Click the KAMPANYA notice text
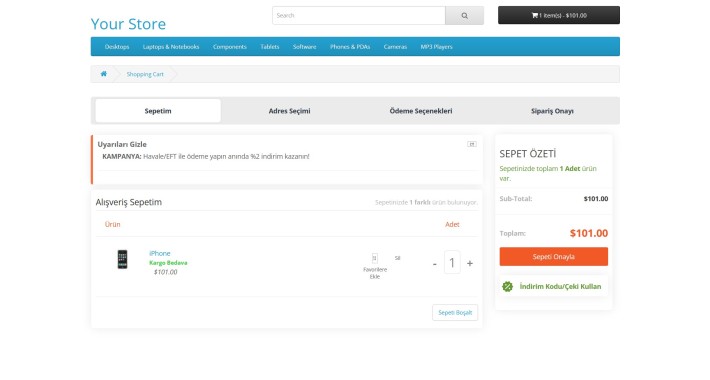This screenshot has height=380, width=710. (206, 156)
